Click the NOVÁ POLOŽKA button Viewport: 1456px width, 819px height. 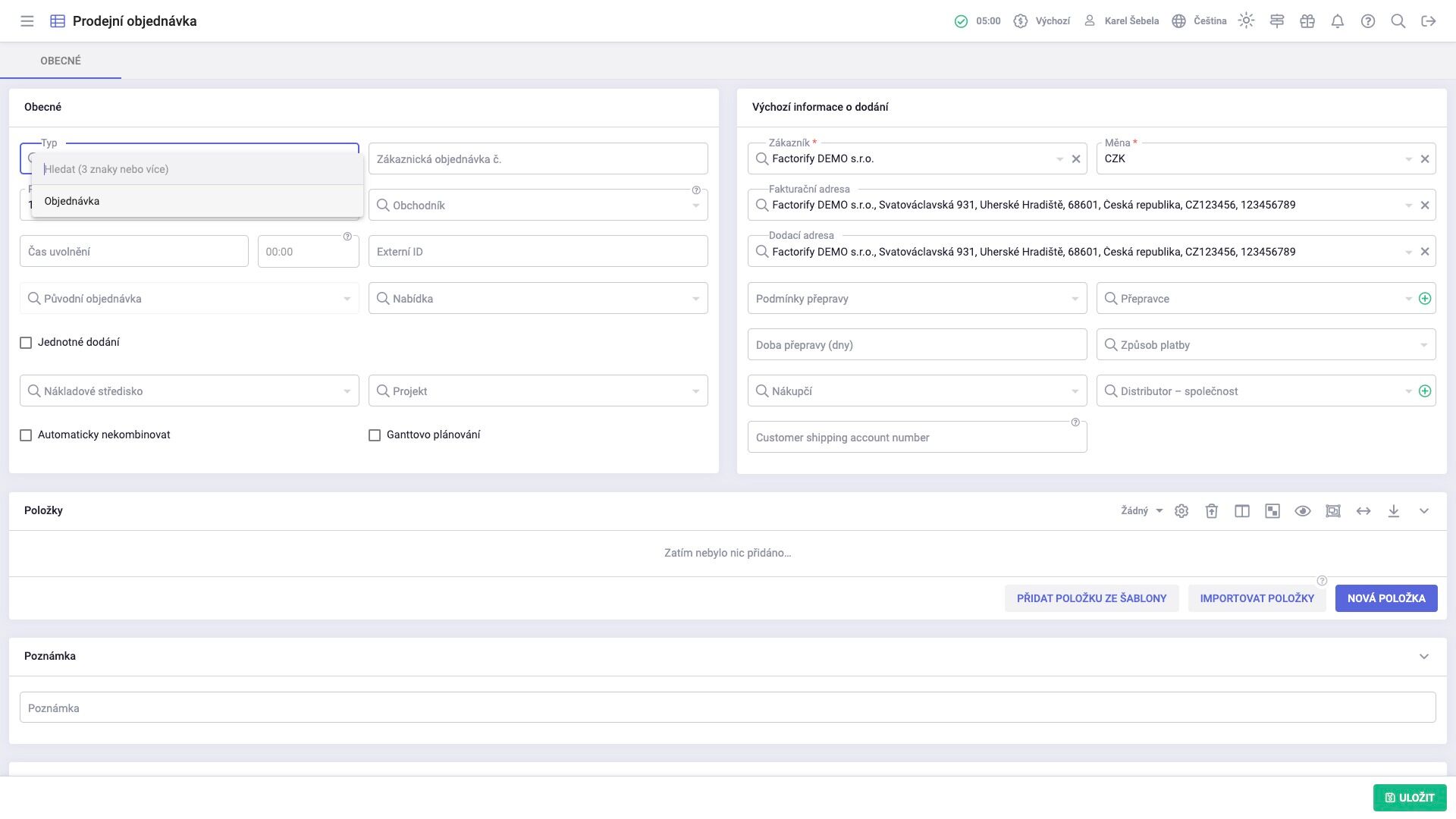coord(1385,598)
